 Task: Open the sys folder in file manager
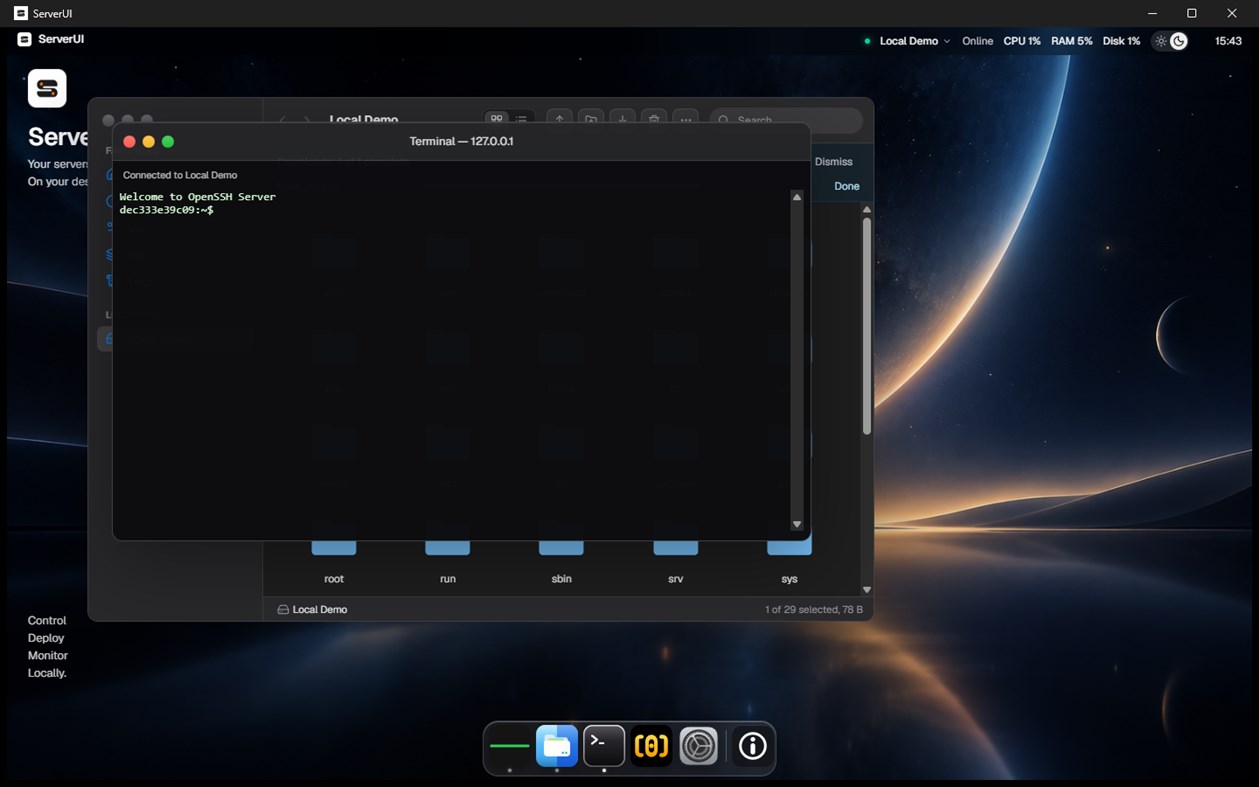click(x=789, y=562)
